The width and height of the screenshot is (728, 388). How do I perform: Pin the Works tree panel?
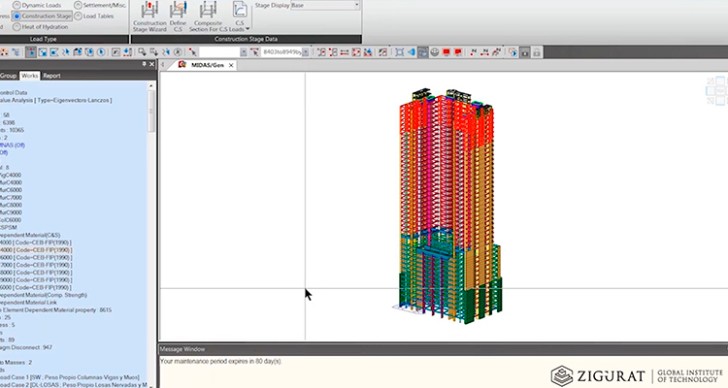point(144,64)
